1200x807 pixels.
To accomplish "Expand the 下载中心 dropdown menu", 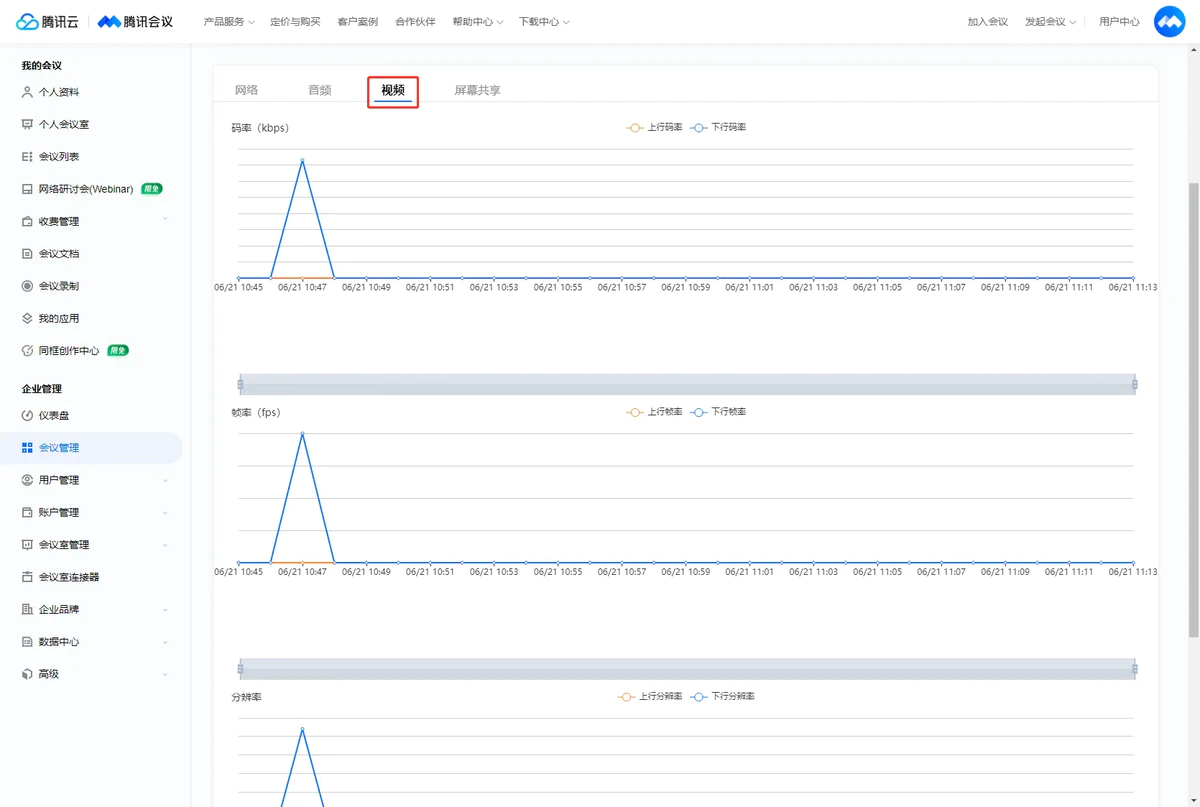I will pyautogui.click(x=544, y=22).
